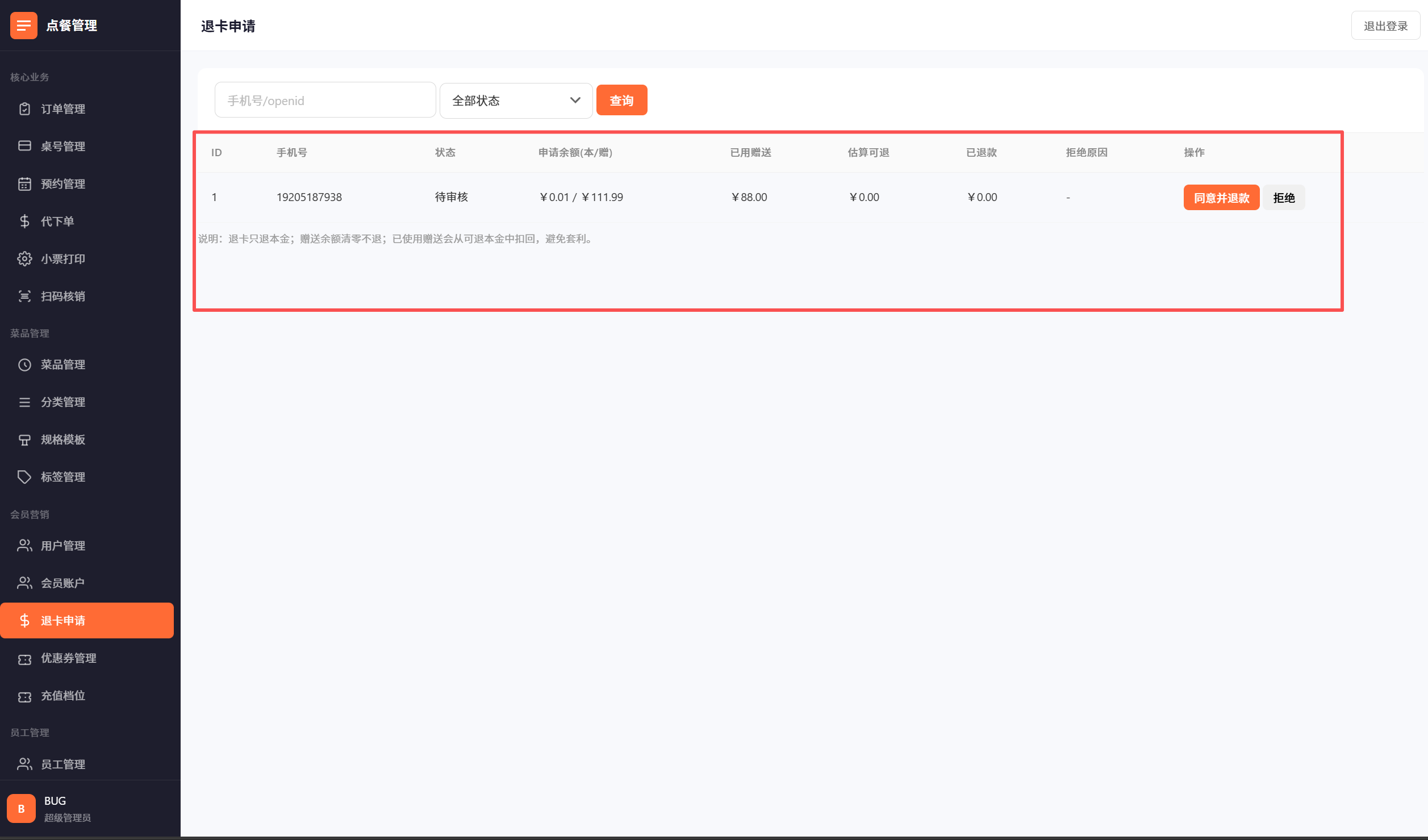Click the clock icon beside 菜品管理
The height and width of the screenshot is (840, 1428).
tap(24, 365)
